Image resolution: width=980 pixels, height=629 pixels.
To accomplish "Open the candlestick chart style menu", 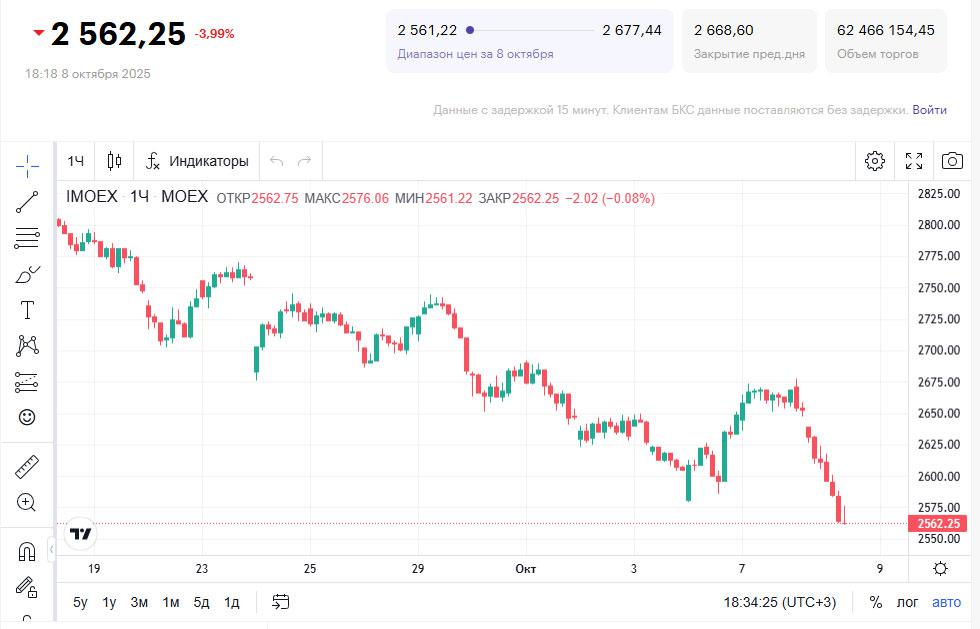I will pyautogui.click(x=114, y=161).
